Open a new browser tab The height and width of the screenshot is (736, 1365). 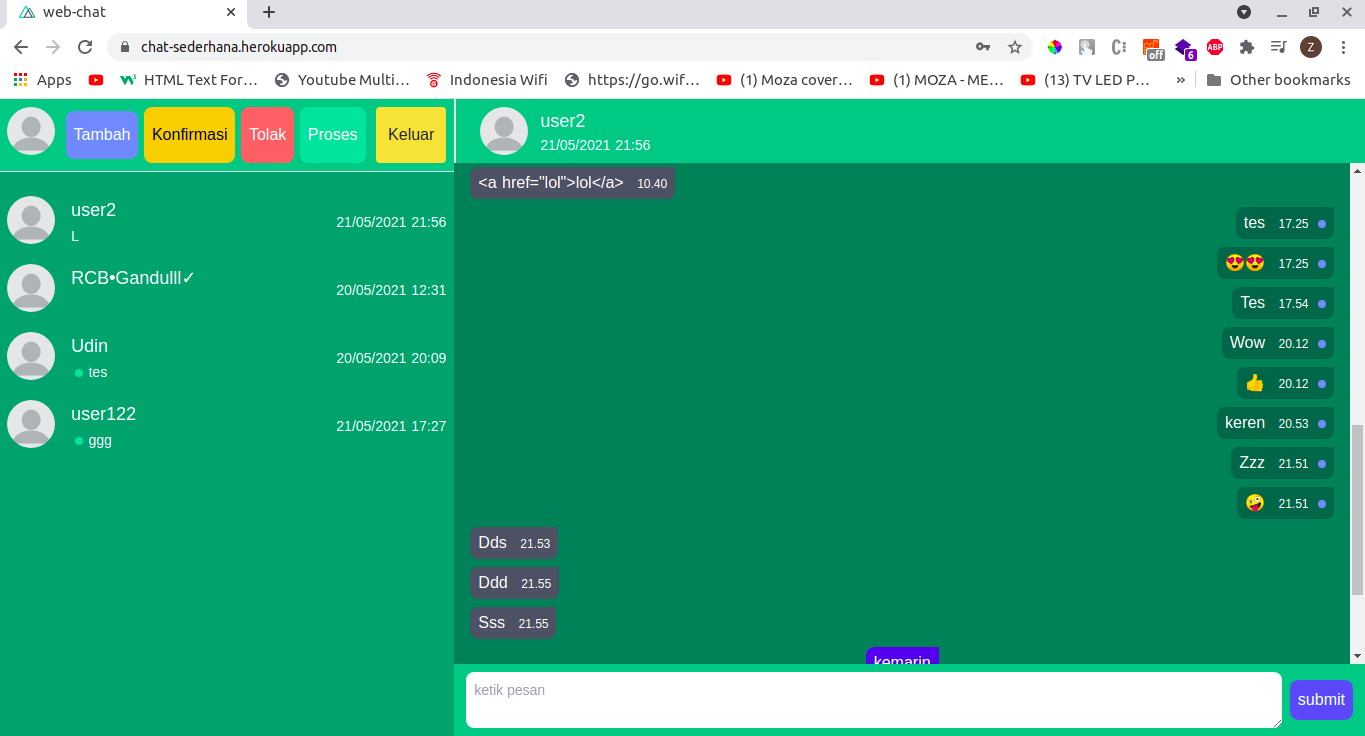(269, 12)
